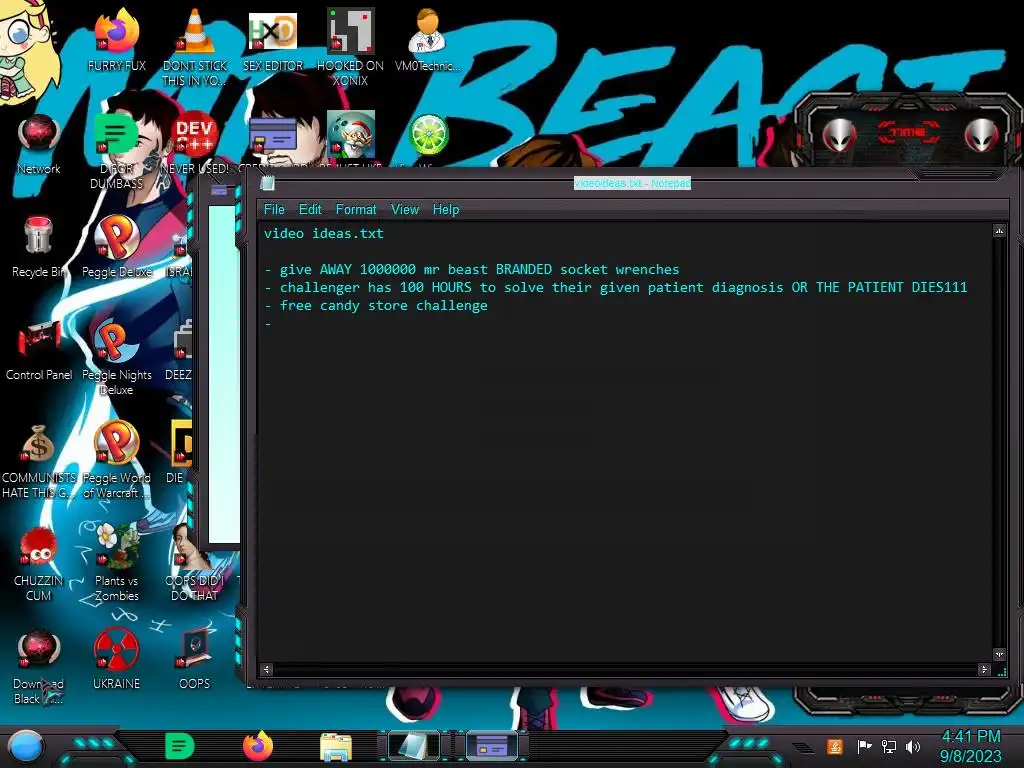Open the Notepad View menu
Image resolution: width=1024 pixels, height=768 pixels.
(x=404, y=210)
